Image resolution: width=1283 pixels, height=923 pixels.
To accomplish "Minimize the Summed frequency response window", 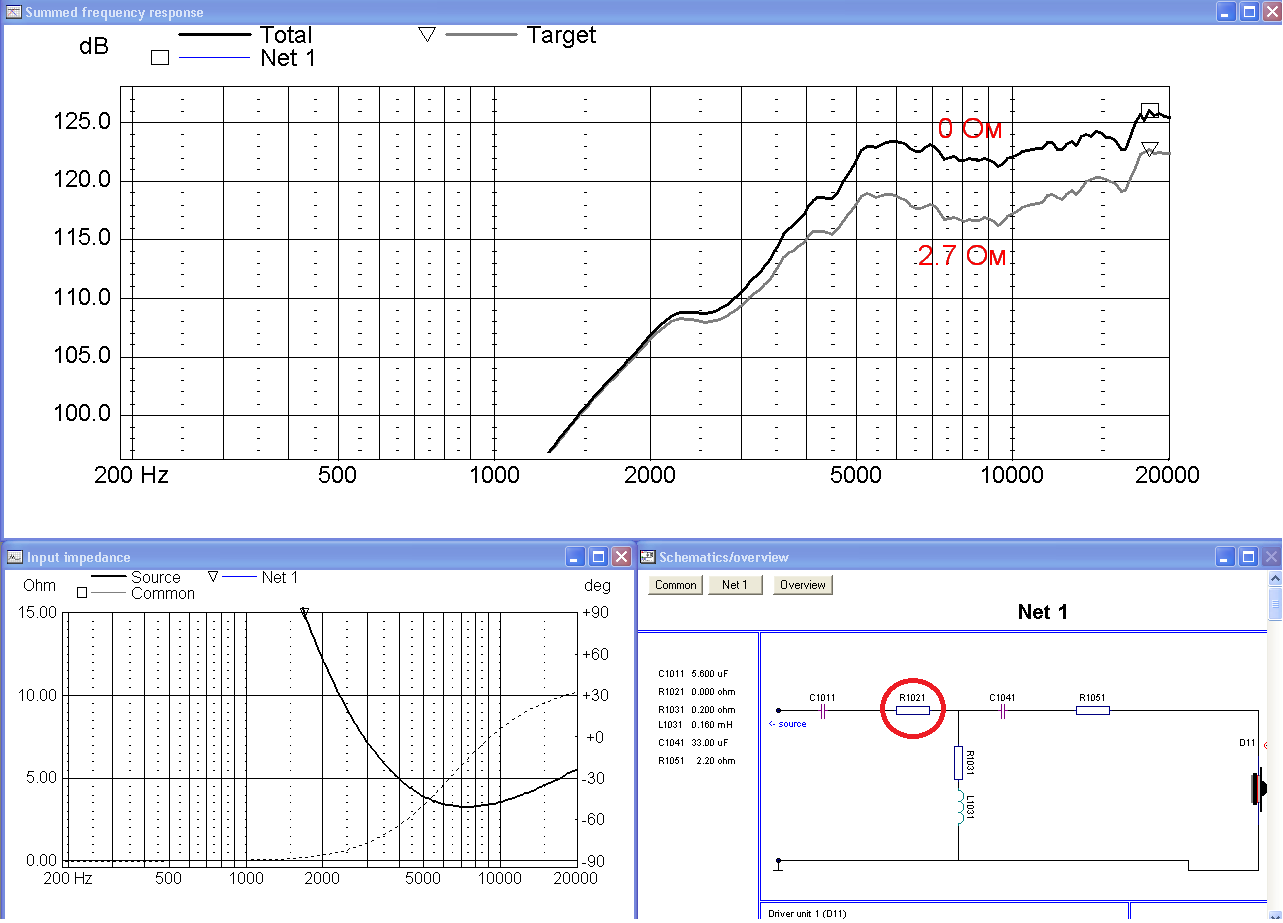I will [x=1225, y=12].
